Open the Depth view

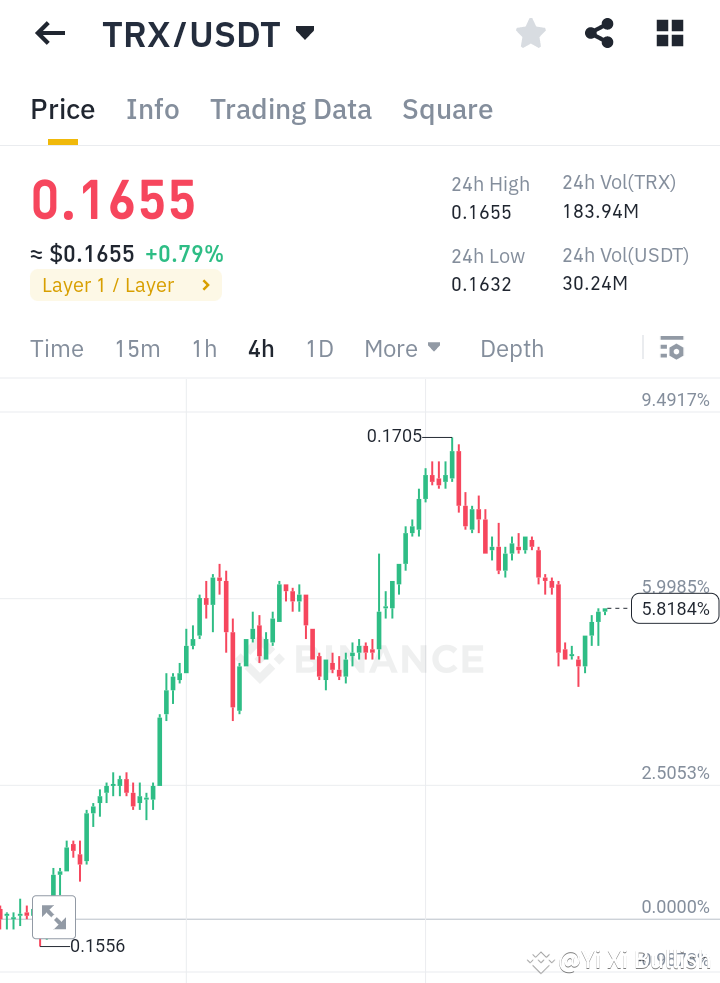coord(511,348)
